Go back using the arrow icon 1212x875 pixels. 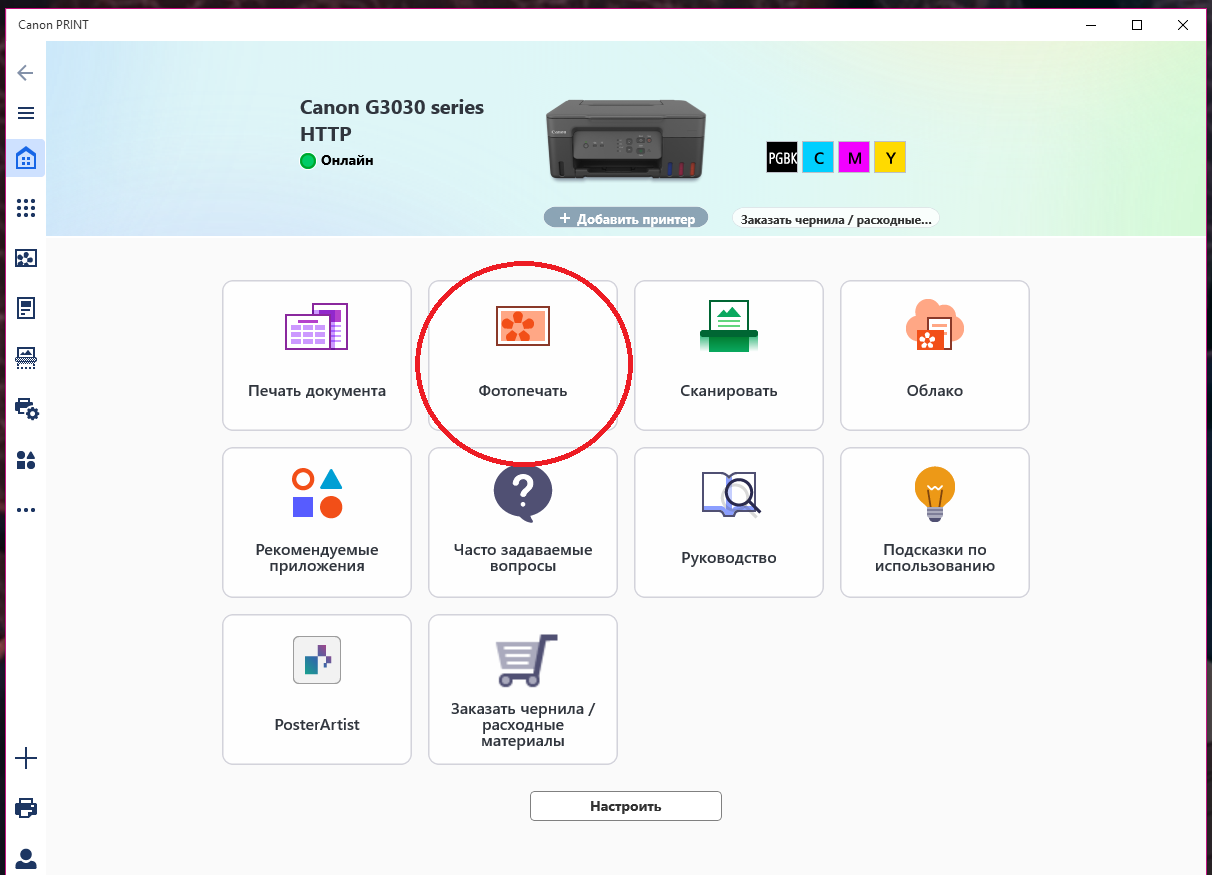click(26, 73)
